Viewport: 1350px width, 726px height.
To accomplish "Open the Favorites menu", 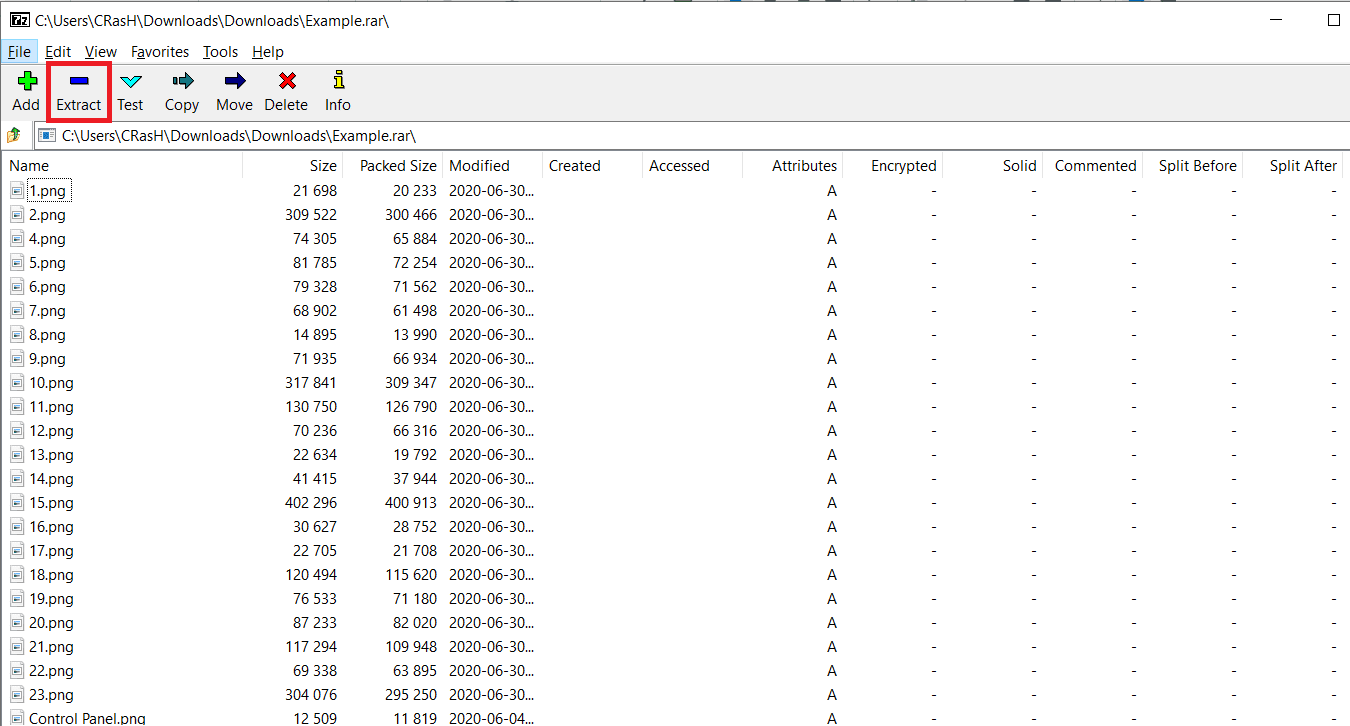I will (x=160, y=52).
